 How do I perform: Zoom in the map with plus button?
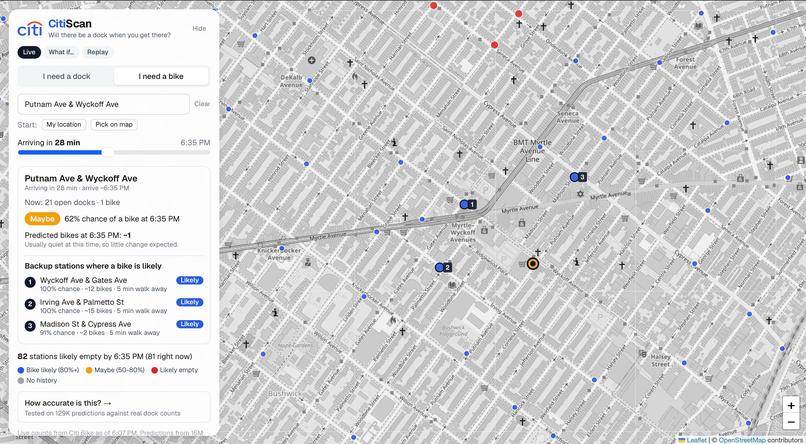coord(791,404)
